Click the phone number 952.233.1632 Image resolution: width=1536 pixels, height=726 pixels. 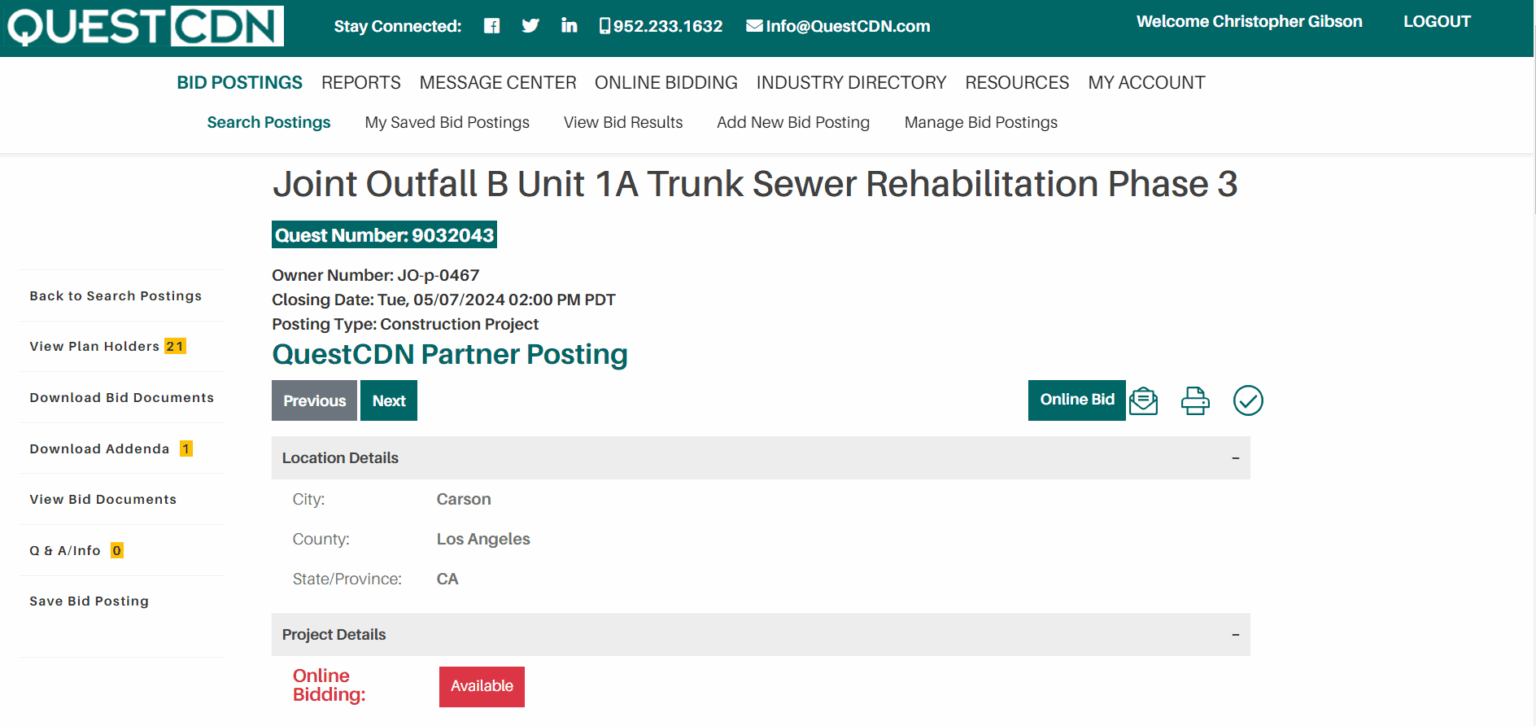[661, 27]
